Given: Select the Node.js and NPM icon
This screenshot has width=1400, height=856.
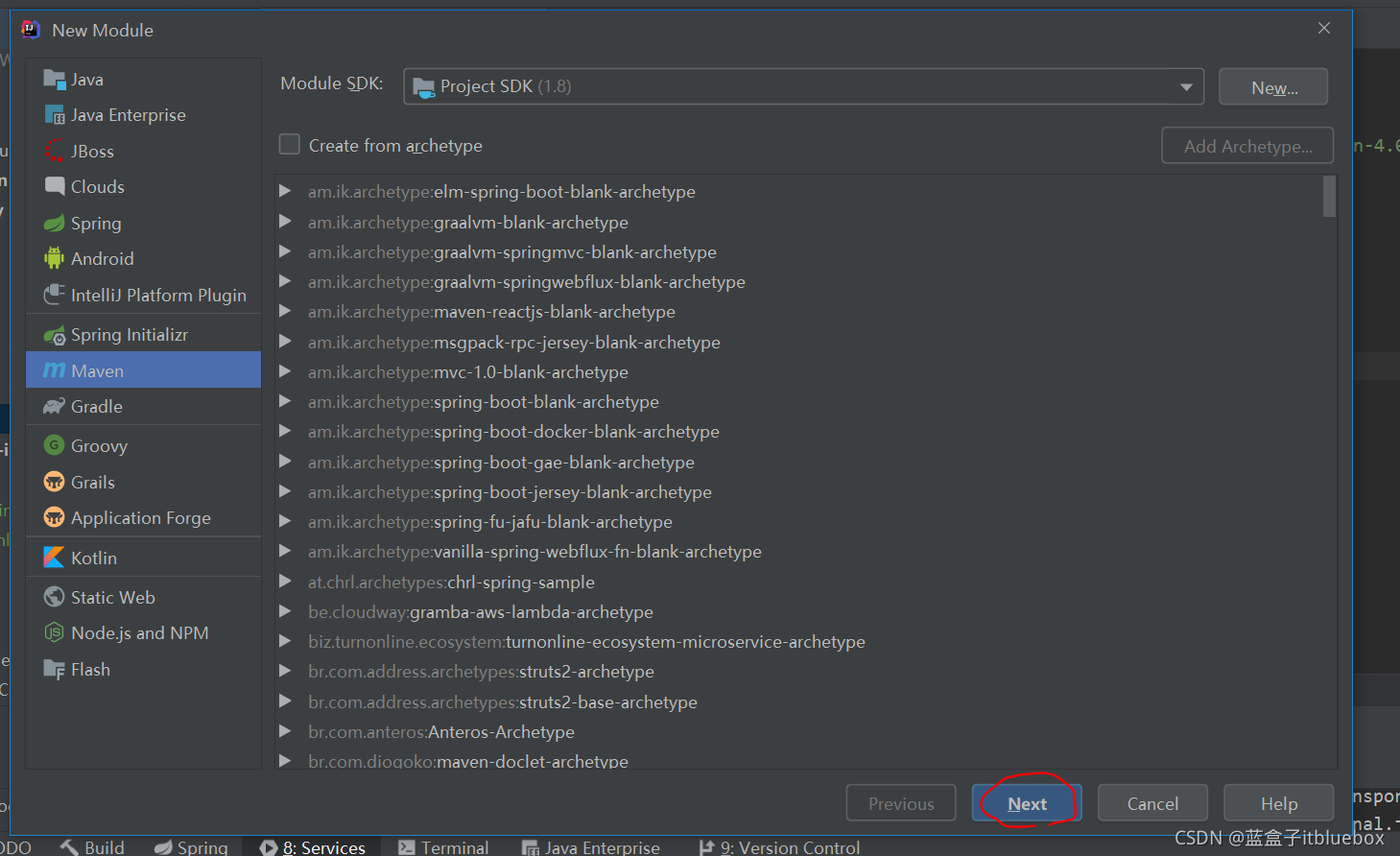Looking at the screenshot, I should [x=55, y=633].
